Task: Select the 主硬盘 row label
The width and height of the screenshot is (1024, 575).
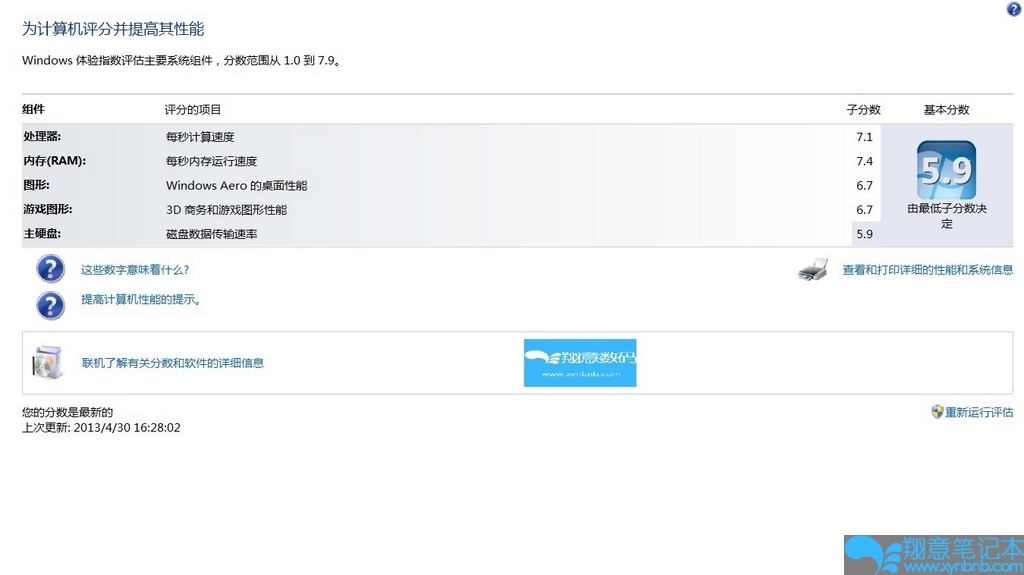Action: (42, 233)
